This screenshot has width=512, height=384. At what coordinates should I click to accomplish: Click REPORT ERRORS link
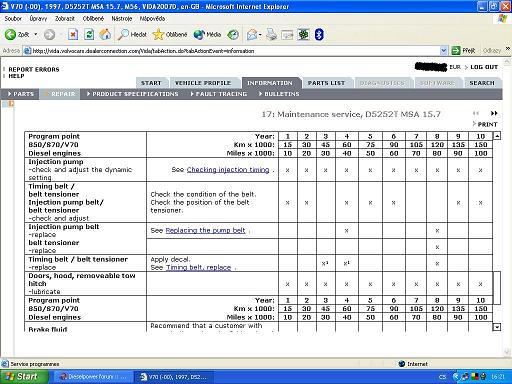pos(34,69)
